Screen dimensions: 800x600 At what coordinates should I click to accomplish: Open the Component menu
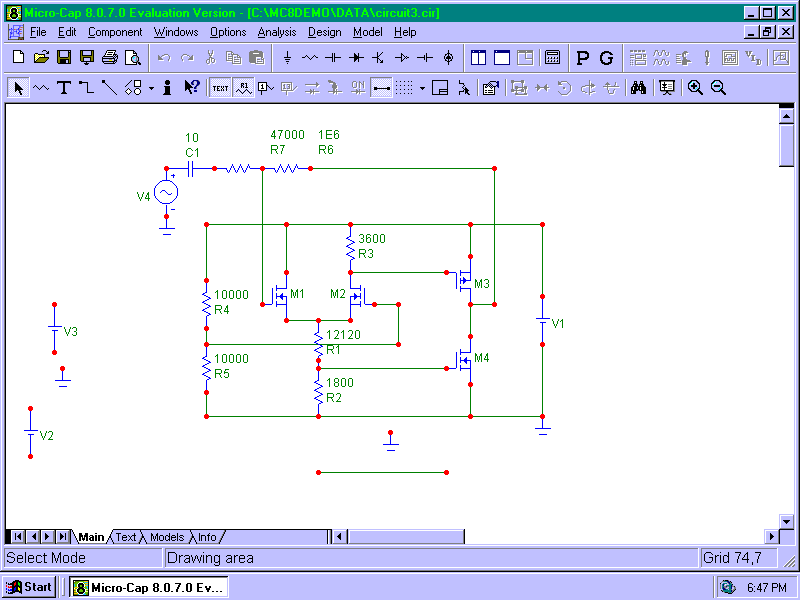(x=115, y=32)
